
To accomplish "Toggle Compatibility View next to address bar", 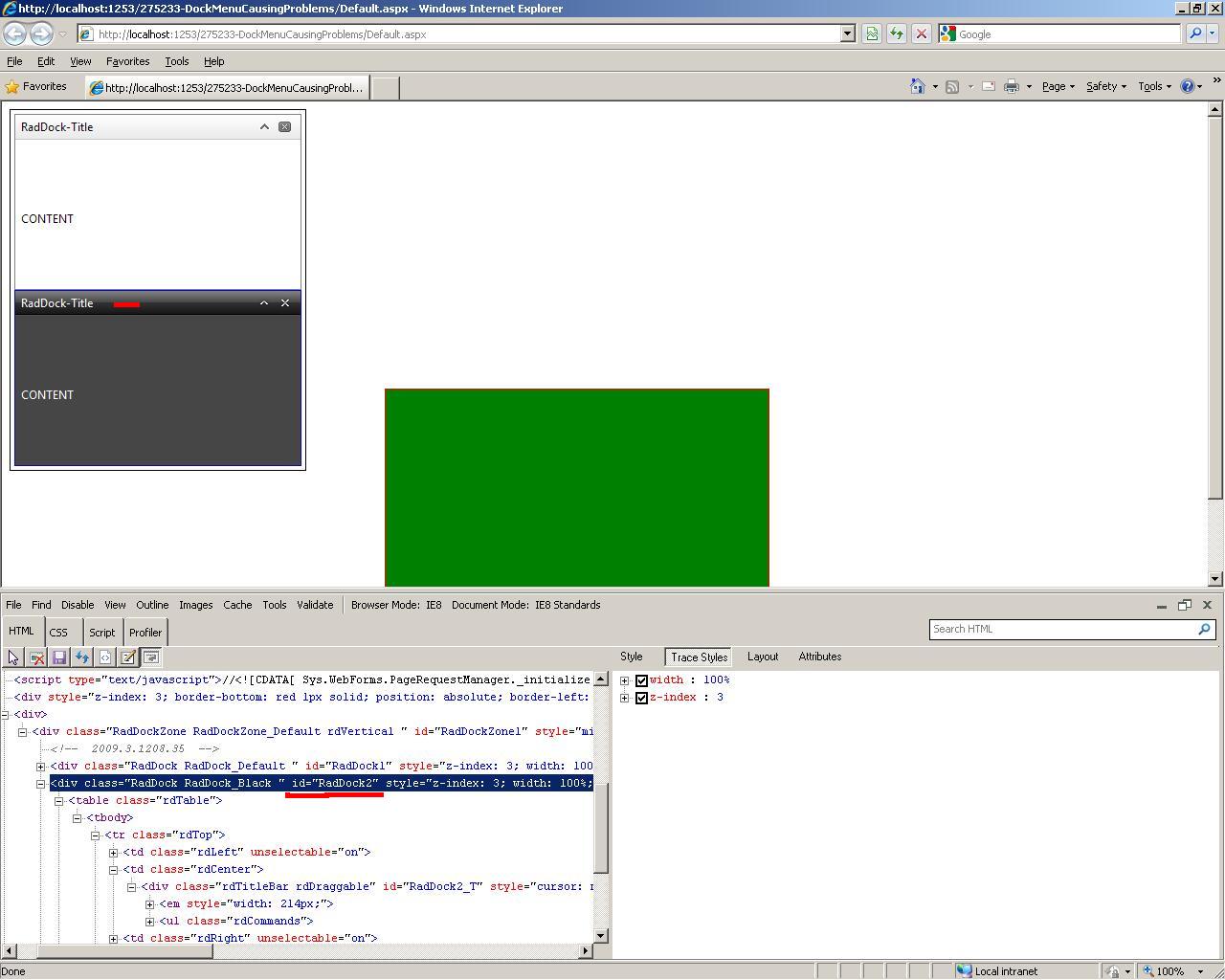I will [x=872, y=33].
